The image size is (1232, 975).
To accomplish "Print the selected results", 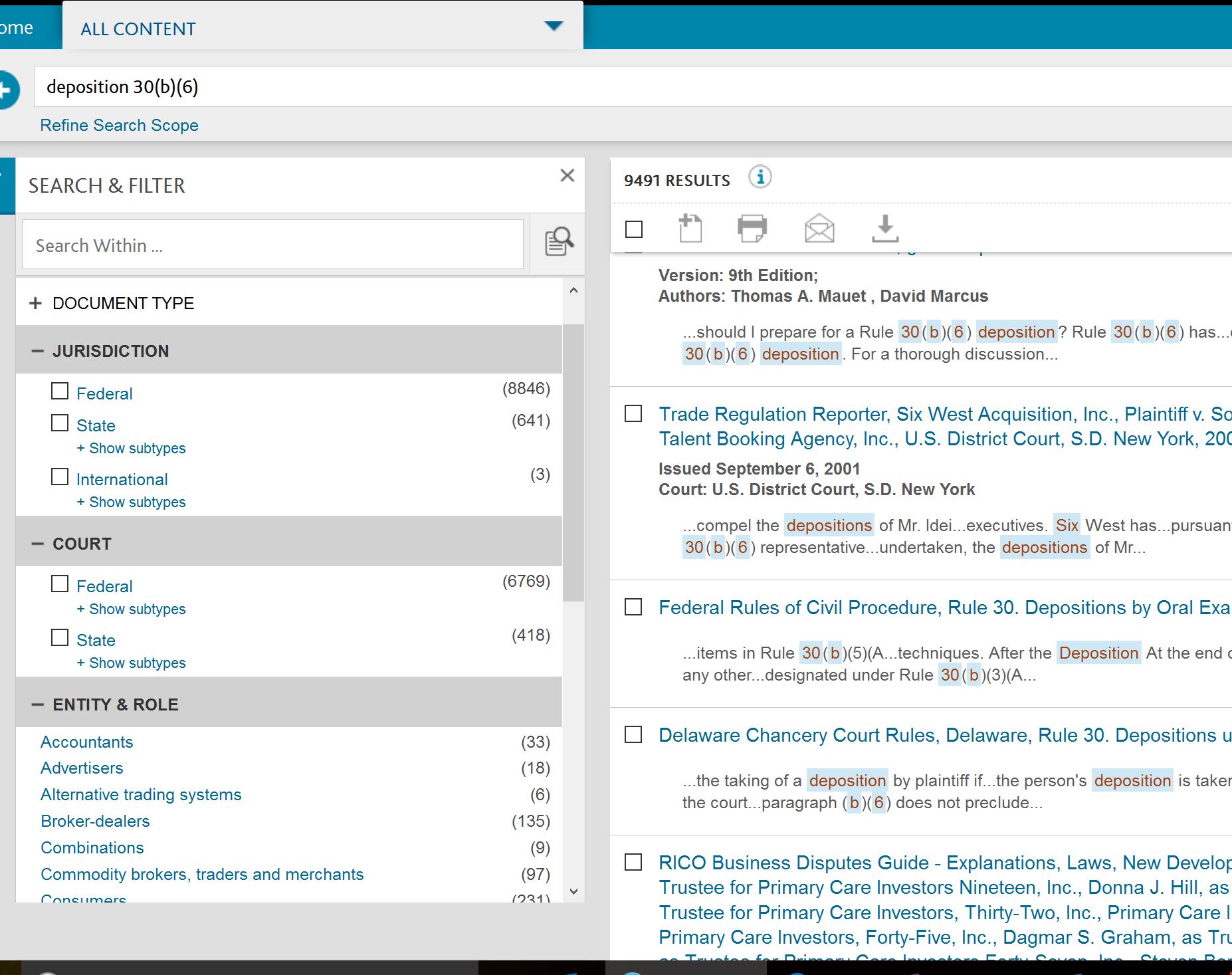I will click(x=752, y=229).
